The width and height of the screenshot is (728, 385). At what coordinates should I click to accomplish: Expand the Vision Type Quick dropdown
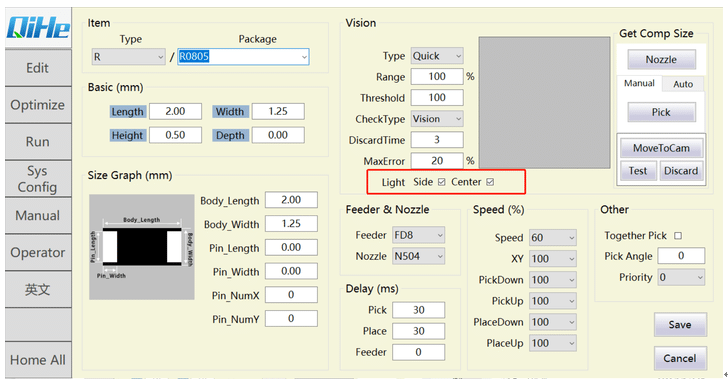(437, 56)
